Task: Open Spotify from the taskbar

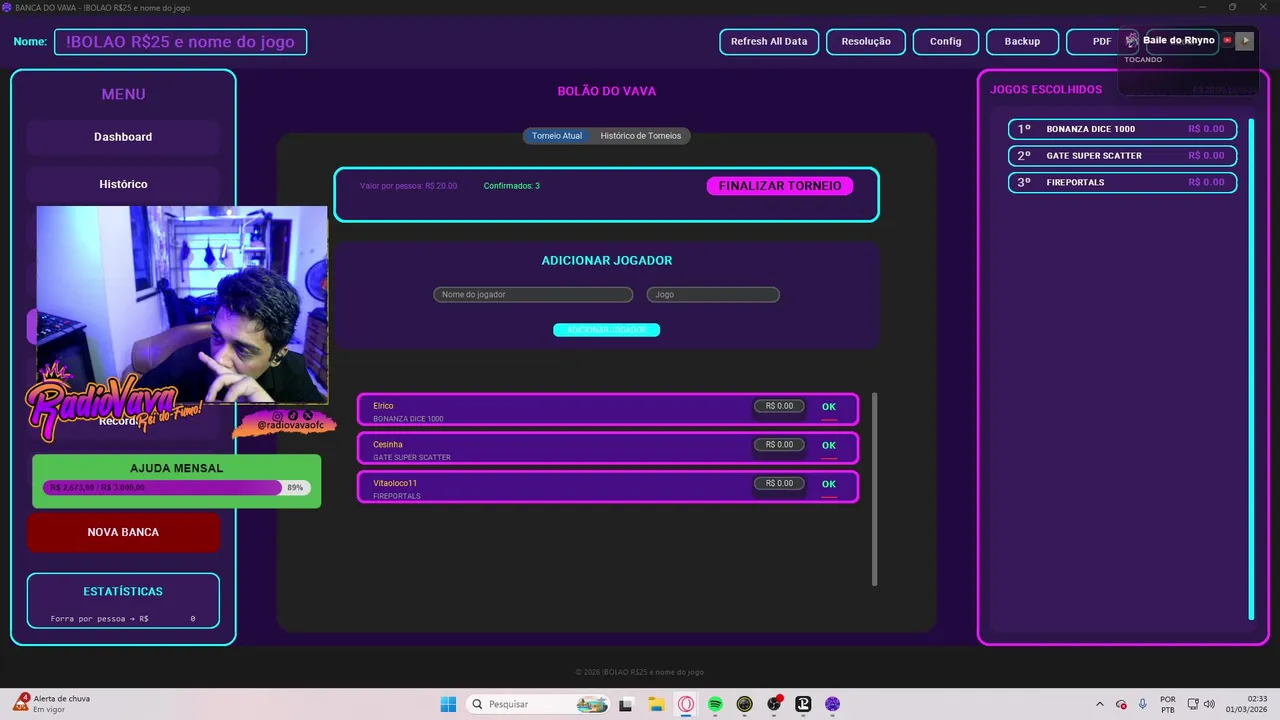Action: [x=715, y=704]
